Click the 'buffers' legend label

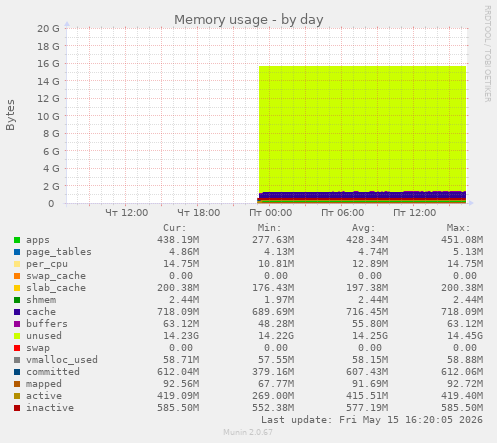47,324
